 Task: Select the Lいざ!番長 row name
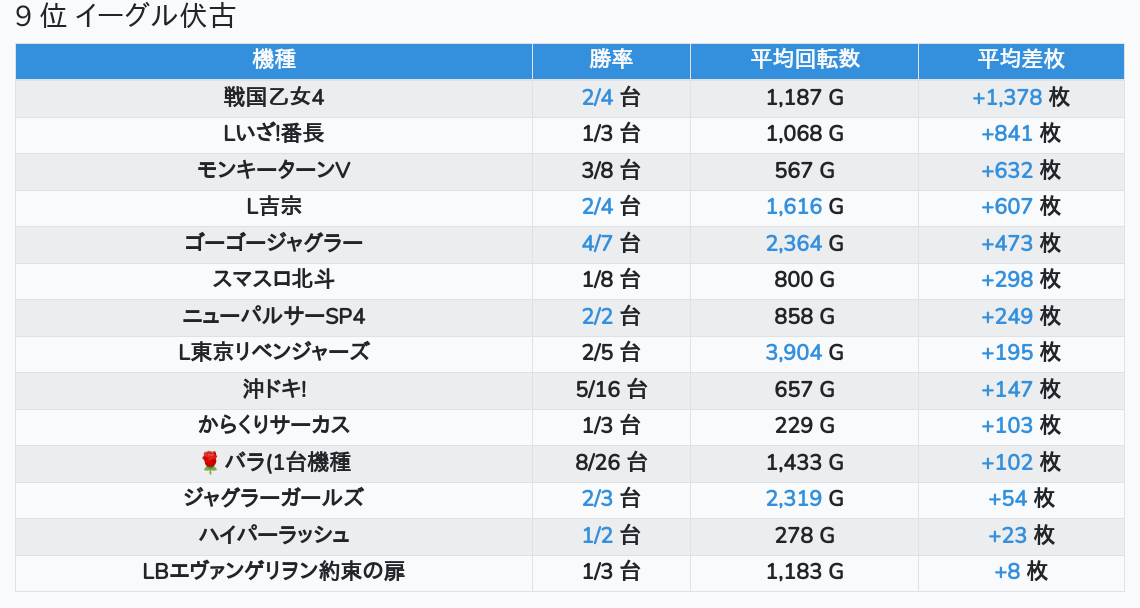pyautogui.click(x=274, y=134)
